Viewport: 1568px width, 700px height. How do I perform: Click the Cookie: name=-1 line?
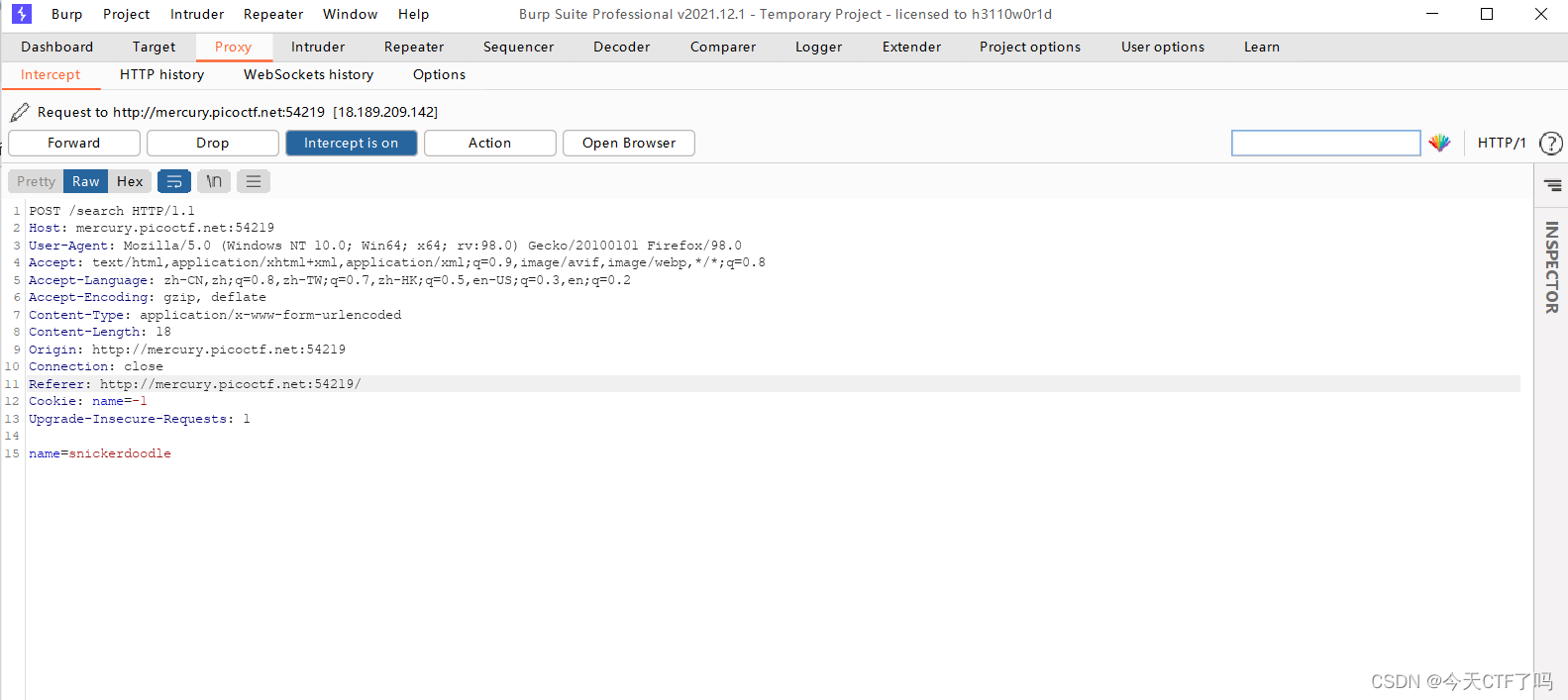tap(88, 401)
